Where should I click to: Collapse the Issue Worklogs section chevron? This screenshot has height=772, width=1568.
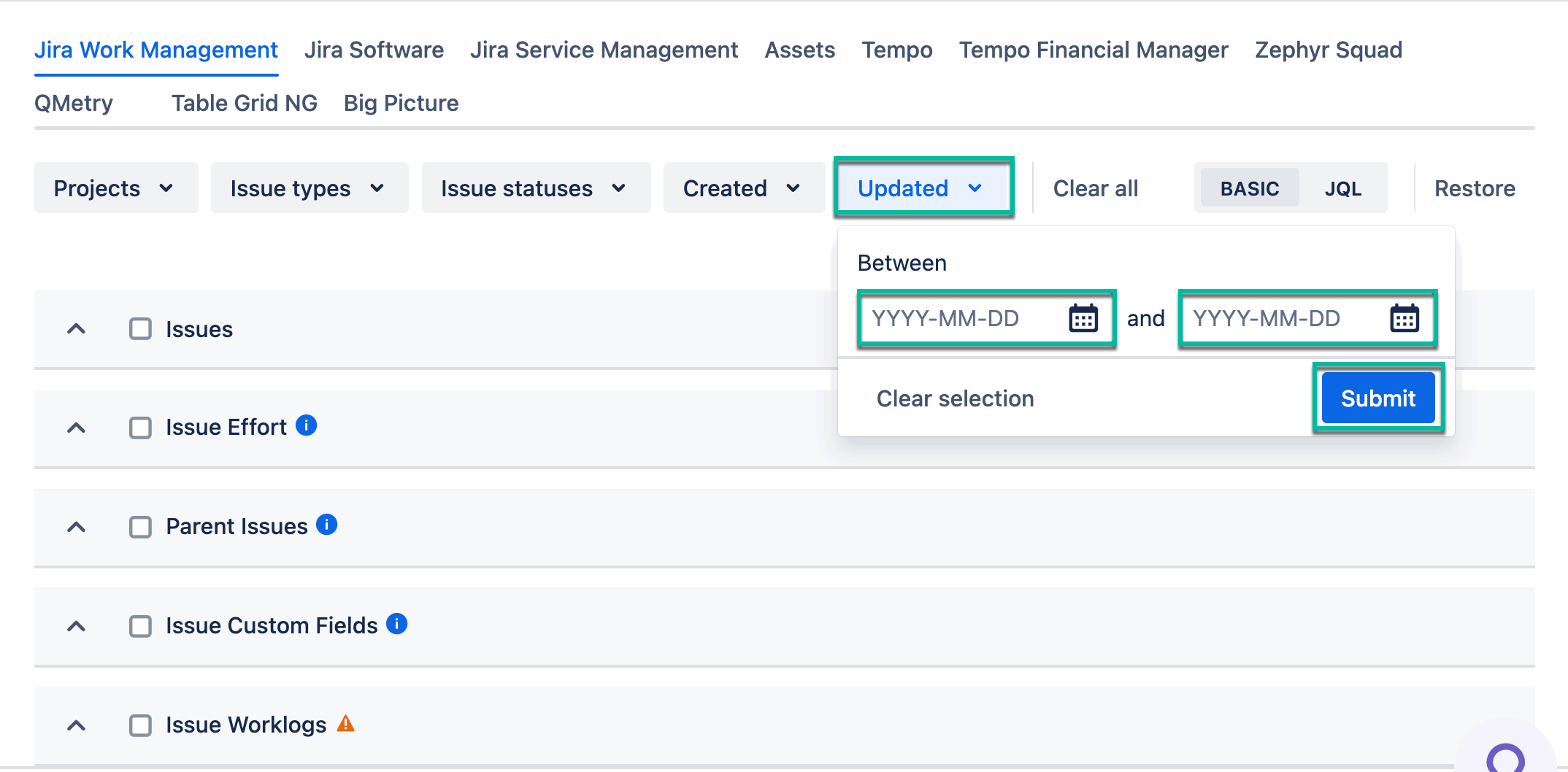(76, 725)
